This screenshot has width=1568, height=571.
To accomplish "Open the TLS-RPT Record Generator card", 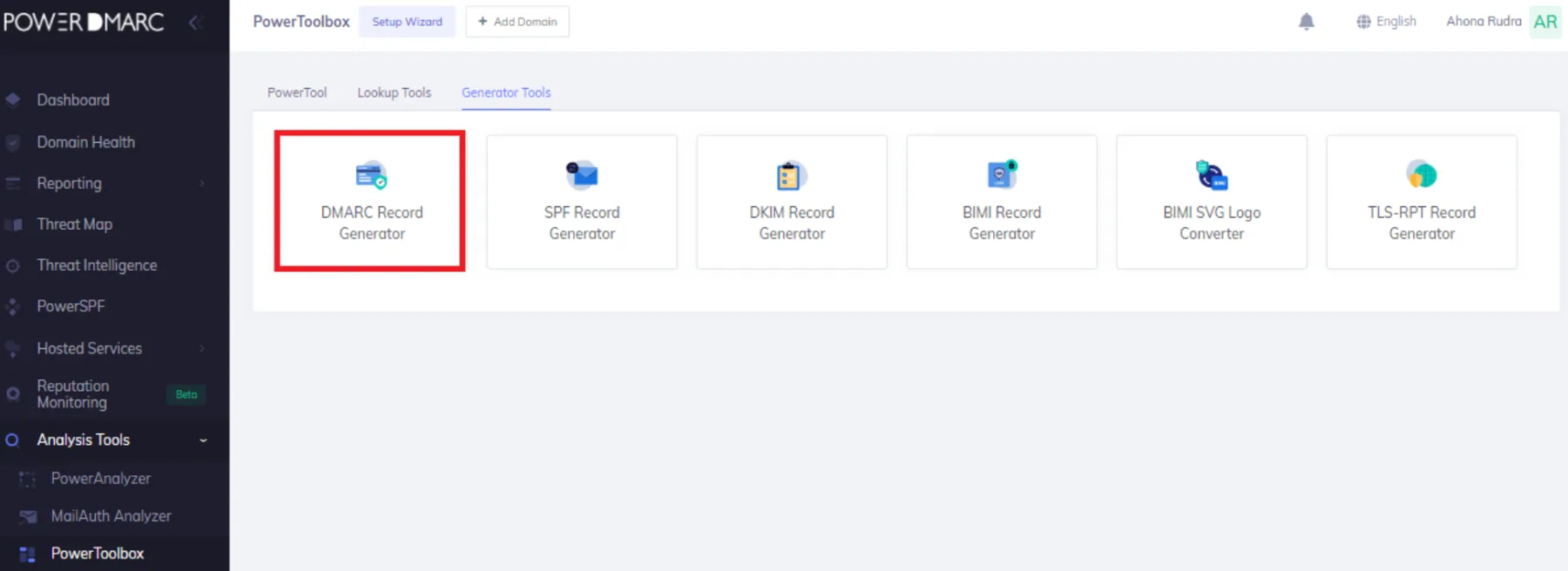I will pos(1422,201).
